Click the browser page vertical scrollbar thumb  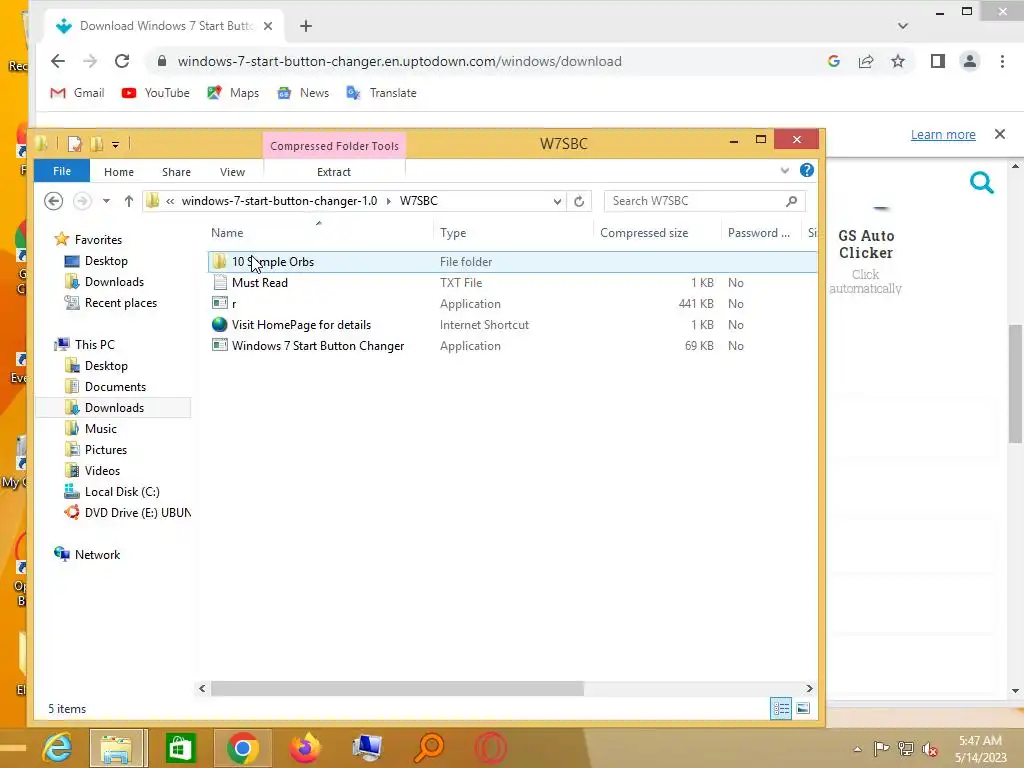tap(1016, 384)
